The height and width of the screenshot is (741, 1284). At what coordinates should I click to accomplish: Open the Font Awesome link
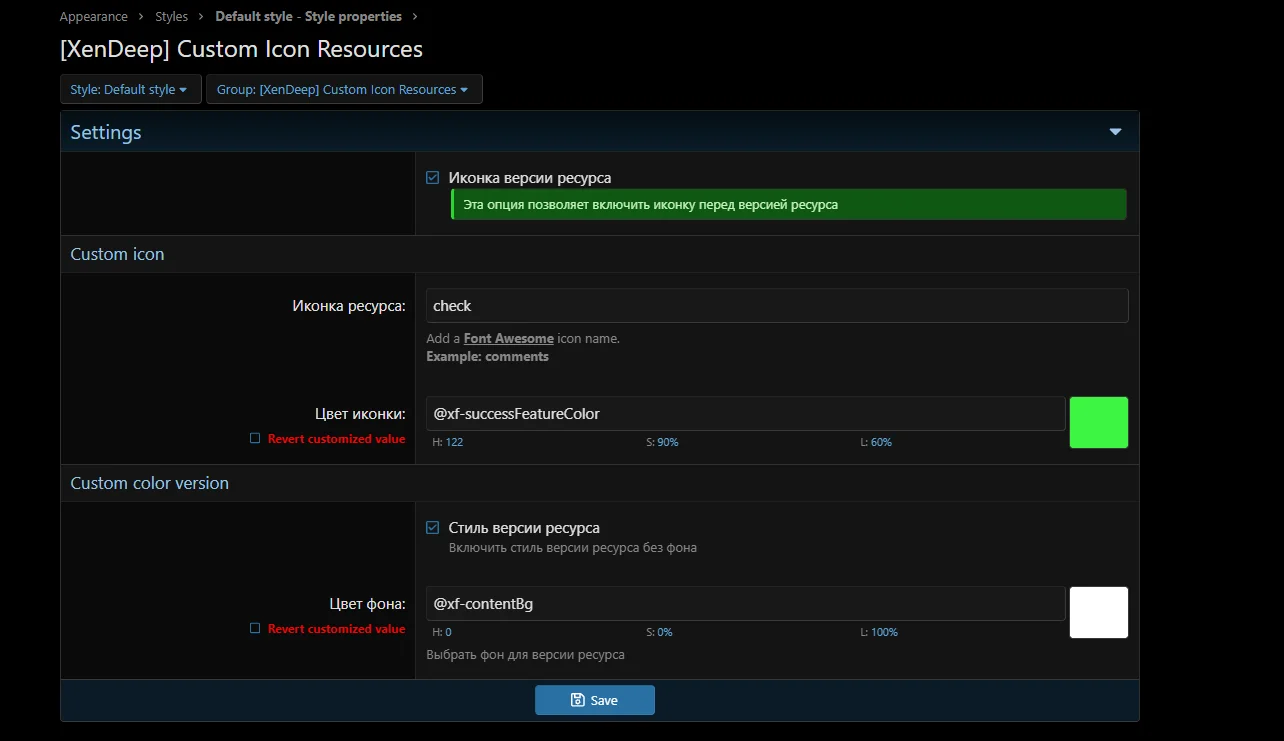tap(509, 338)
